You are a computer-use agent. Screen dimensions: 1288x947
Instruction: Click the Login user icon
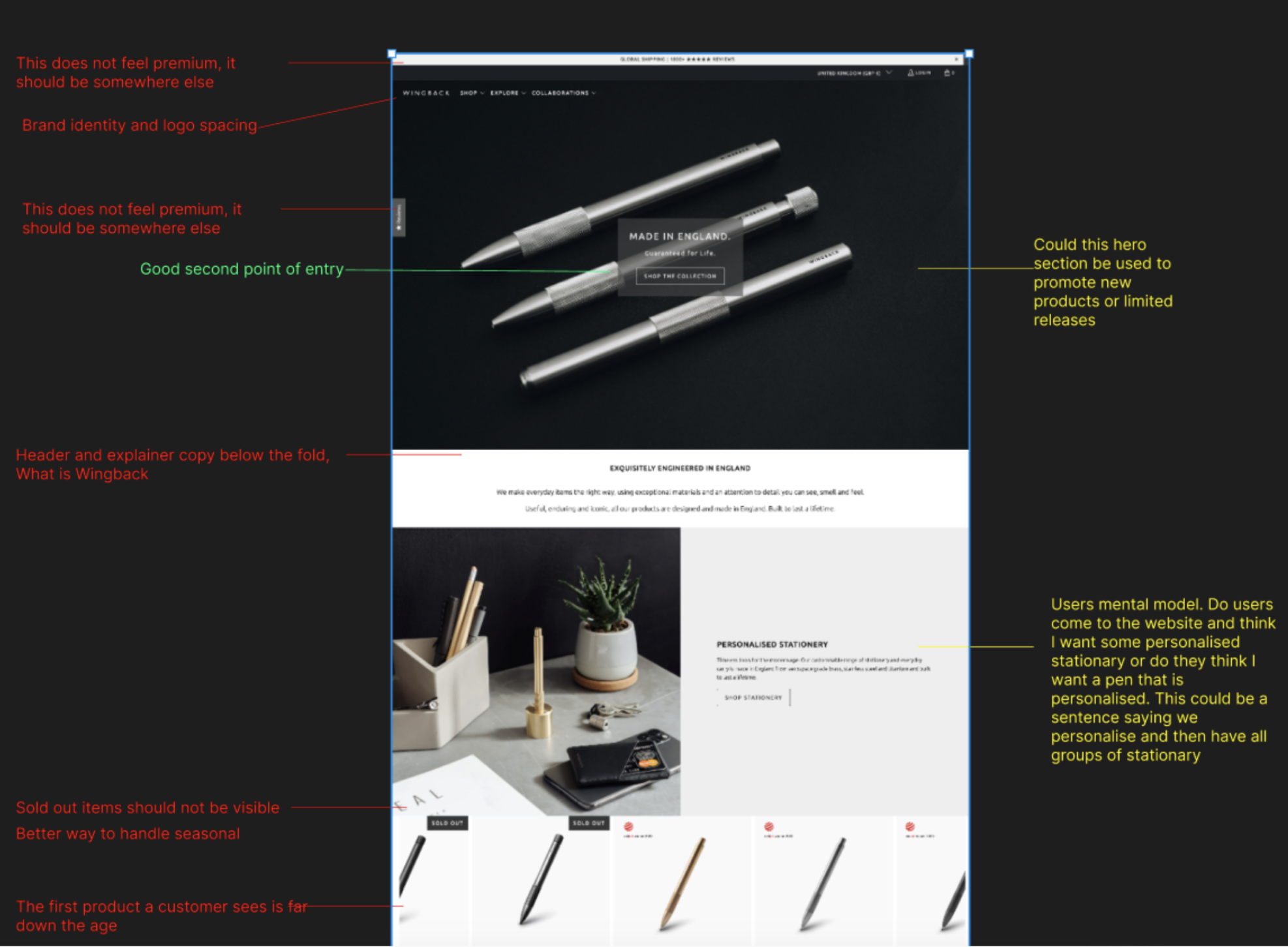tap(912, 73)
